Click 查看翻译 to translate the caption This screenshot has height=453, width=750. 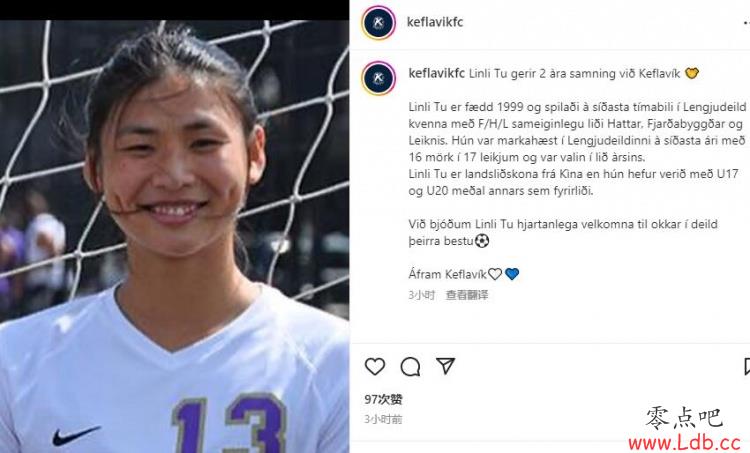pyautogui.click(x=467, y=295)
